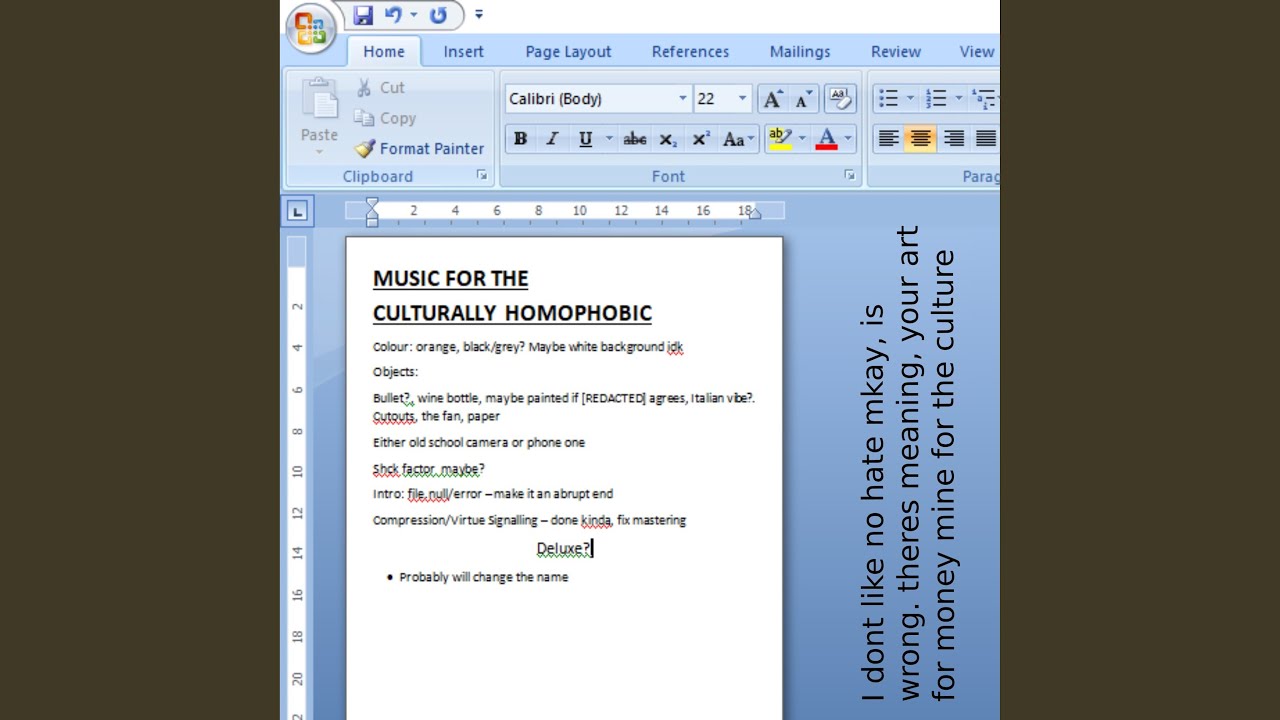Viewport: 1280px width, 720px height.
Task: Open the Calibri (Body) font name dropdown
Action: (x=683, y=98)
